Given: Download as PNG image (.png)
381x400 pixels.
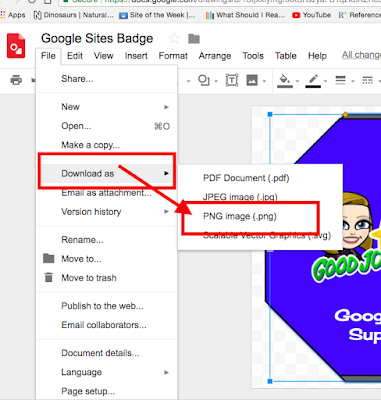Looking at the screenshot, I should point(260,216).
